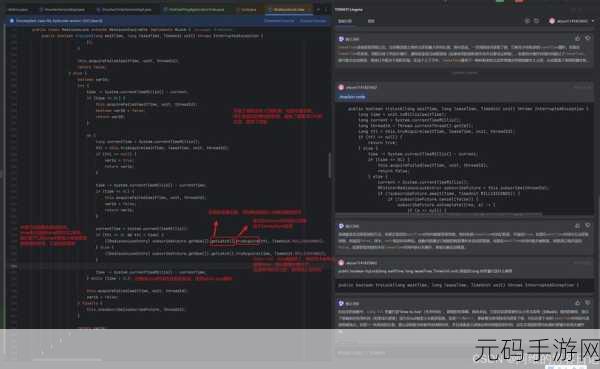The height and width of the screenshot is (369, 600).
Task: Select the second chat panel tab
Action: point(371,21)
